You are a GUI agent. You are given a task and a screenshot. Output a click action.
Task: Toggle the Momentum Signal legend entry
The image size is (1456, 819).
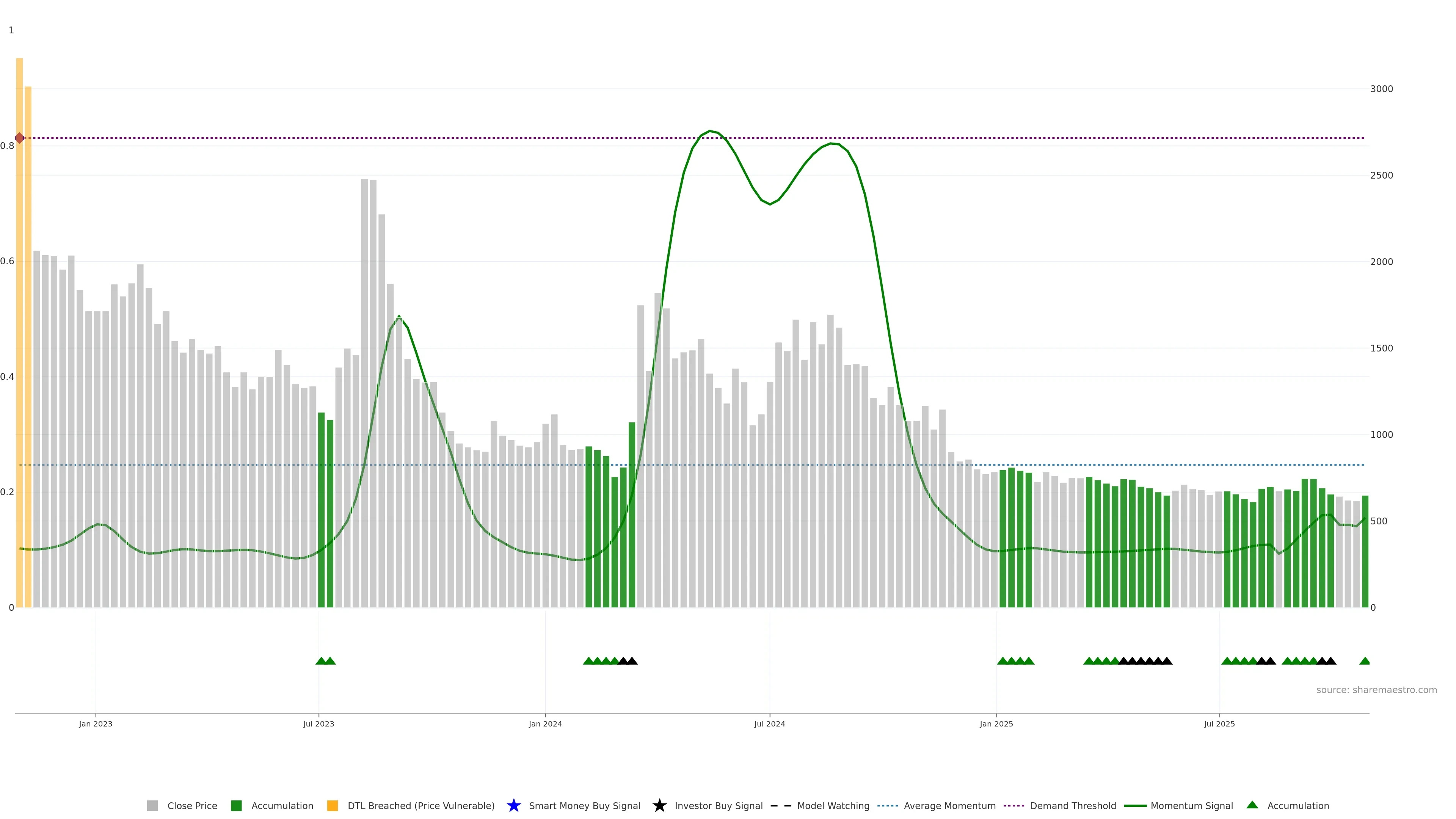1191,805
